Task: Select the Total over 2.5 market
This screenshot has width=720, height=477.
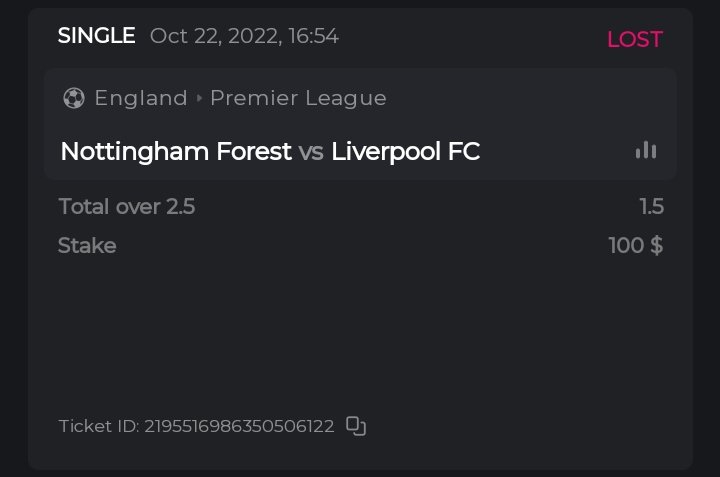Action: [127, 207]
